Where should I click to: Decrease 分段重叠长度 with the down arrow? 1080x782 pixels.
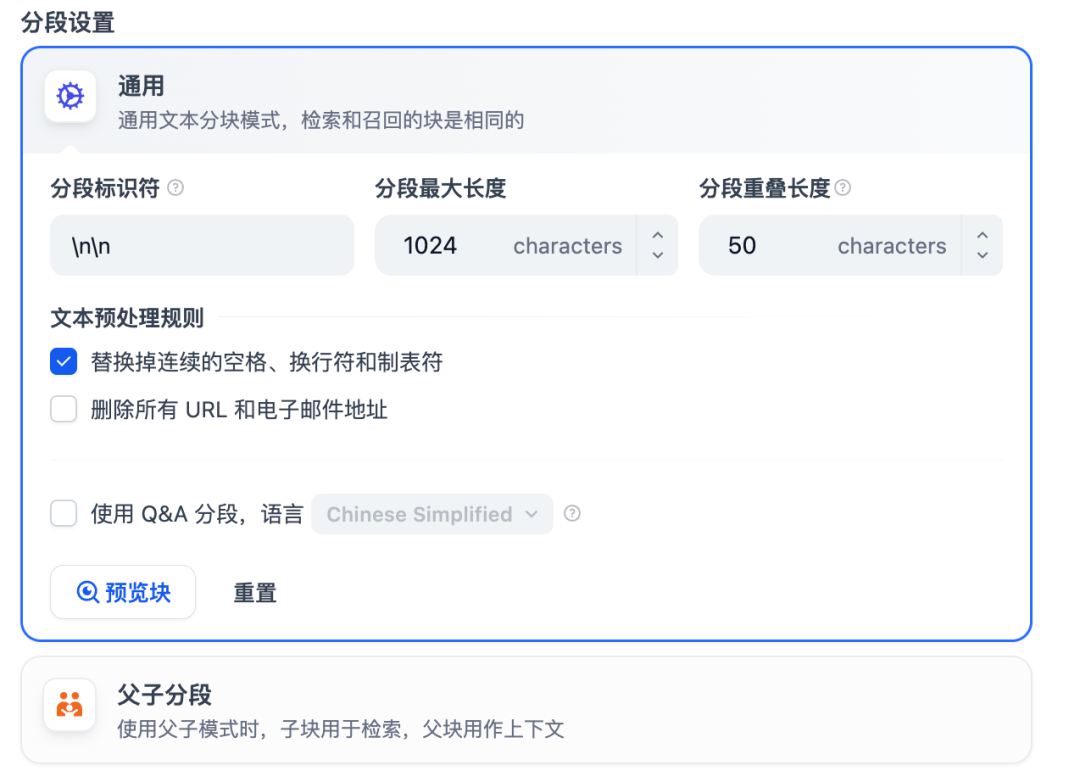tap(982, 253)
